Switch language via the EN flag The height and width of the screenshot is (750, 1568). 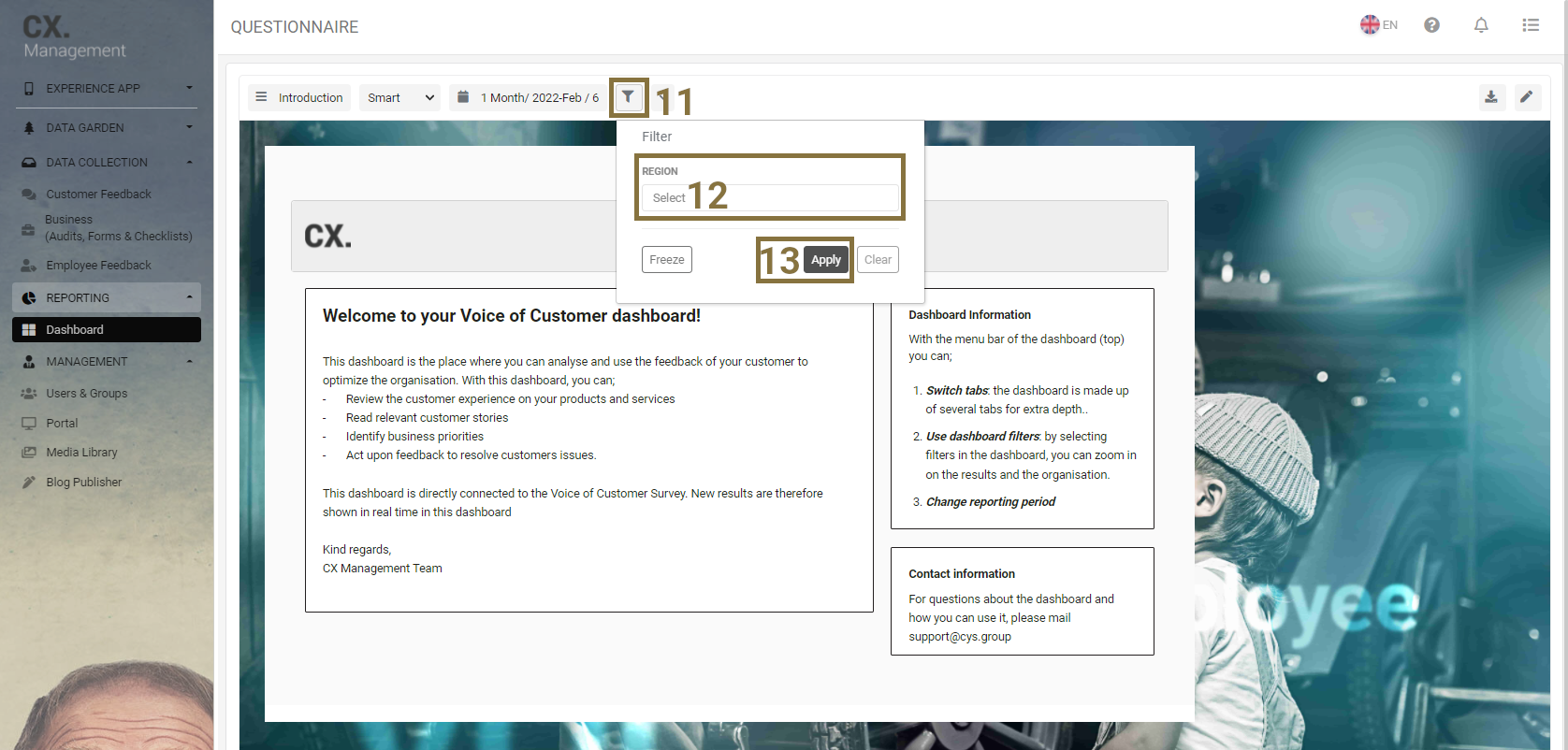tap(1379, 25)
